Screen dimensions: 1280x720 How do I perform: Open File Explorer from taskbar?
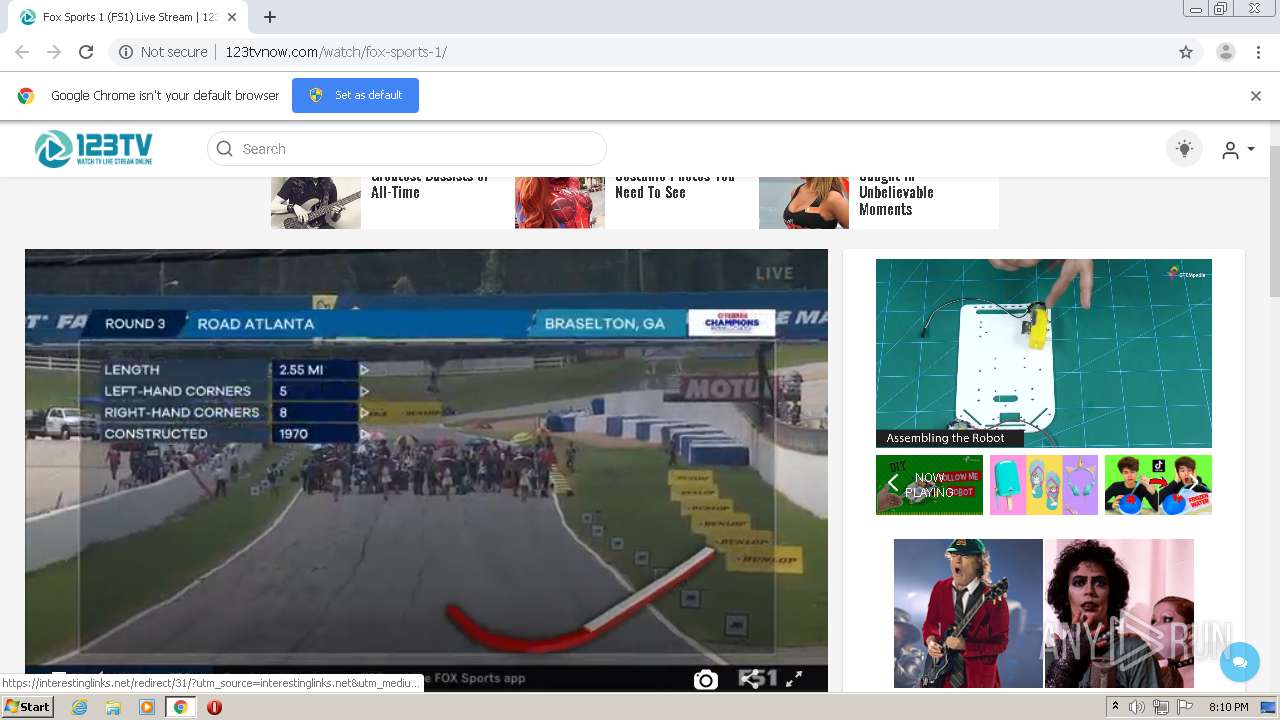pyautogui.click(x=113, y=707)
